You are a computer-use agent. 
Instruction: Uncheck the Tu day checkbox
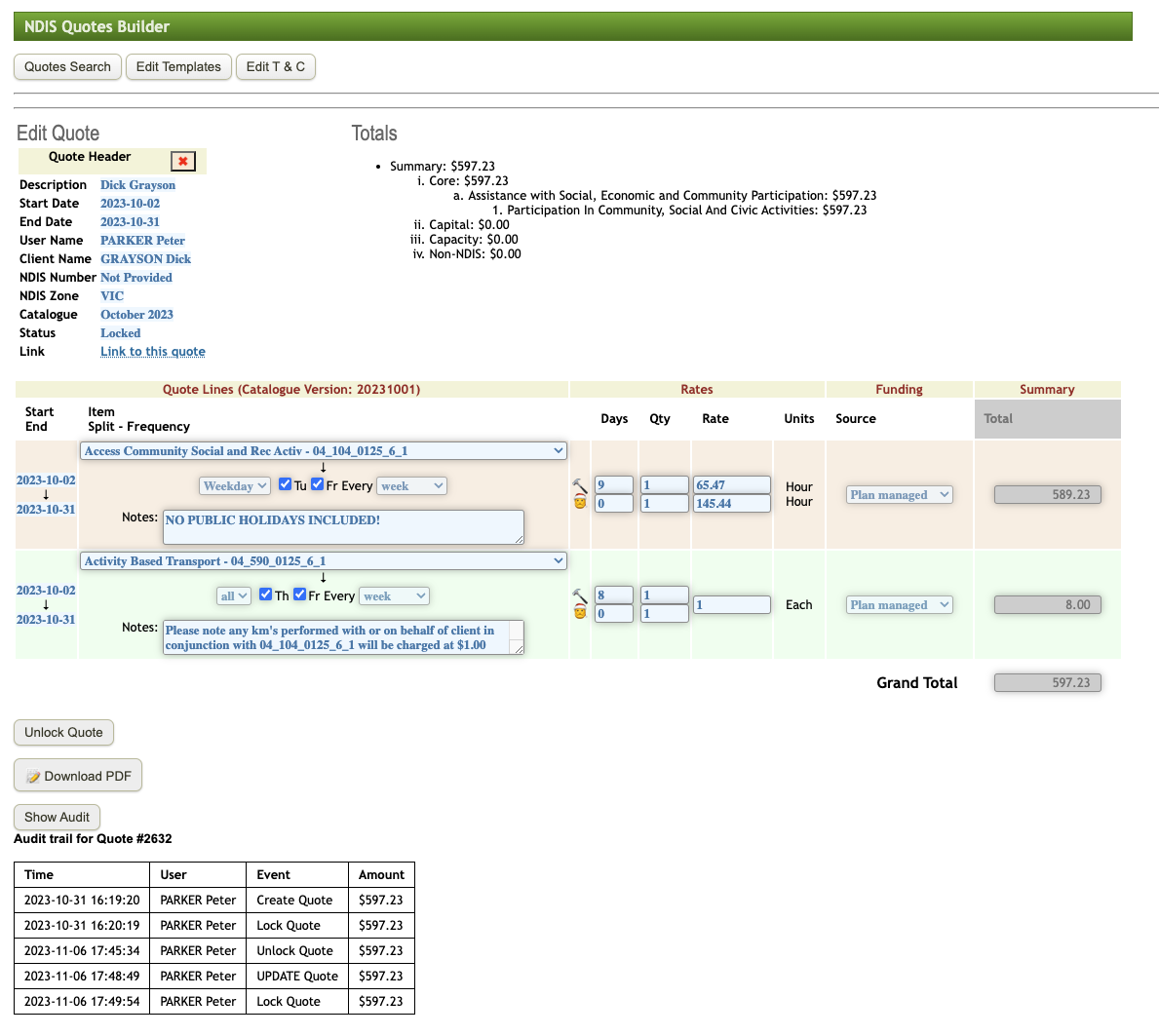[x=285, y=484]
